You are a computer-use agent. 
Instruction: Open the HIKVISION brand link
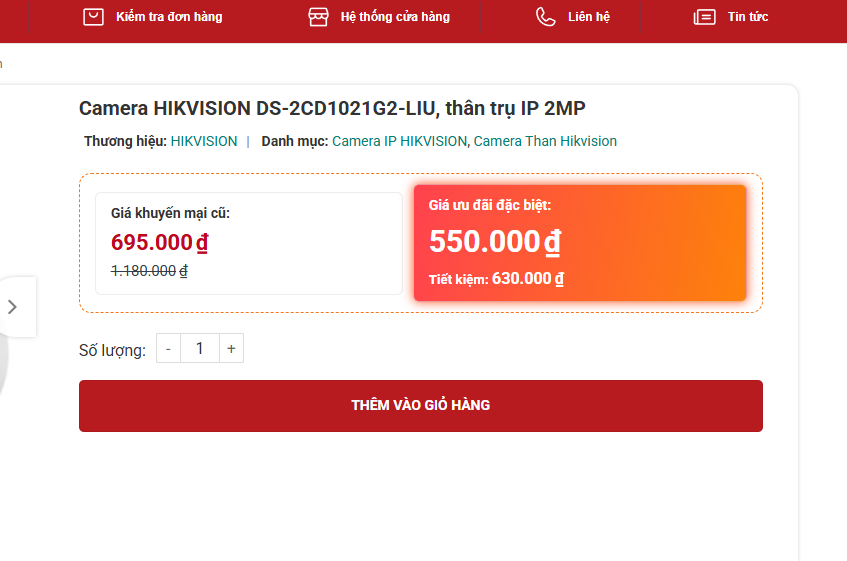[x=204, y=141]
